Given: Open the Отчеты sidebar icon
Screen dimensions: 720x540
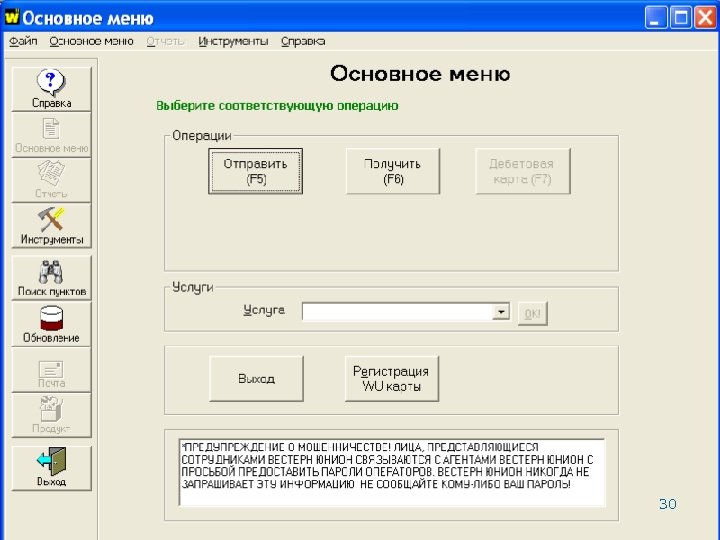Looking at the screenshot, I should pos(51,180).
